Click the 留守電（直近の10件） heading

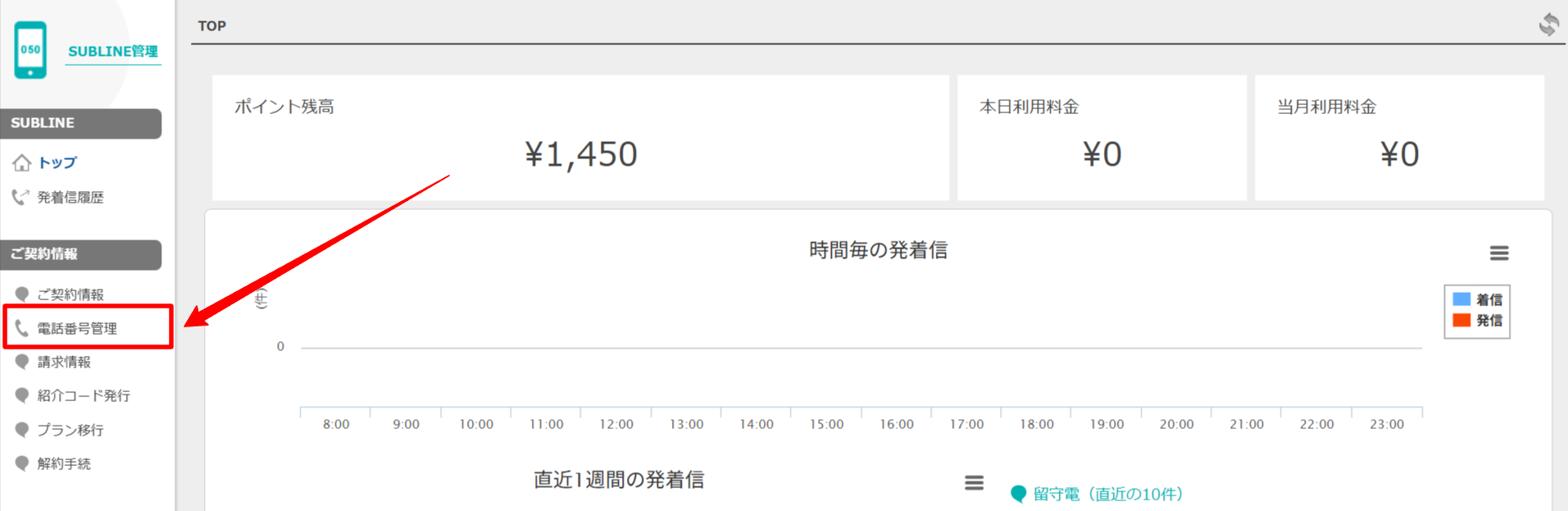point(1108,494)
